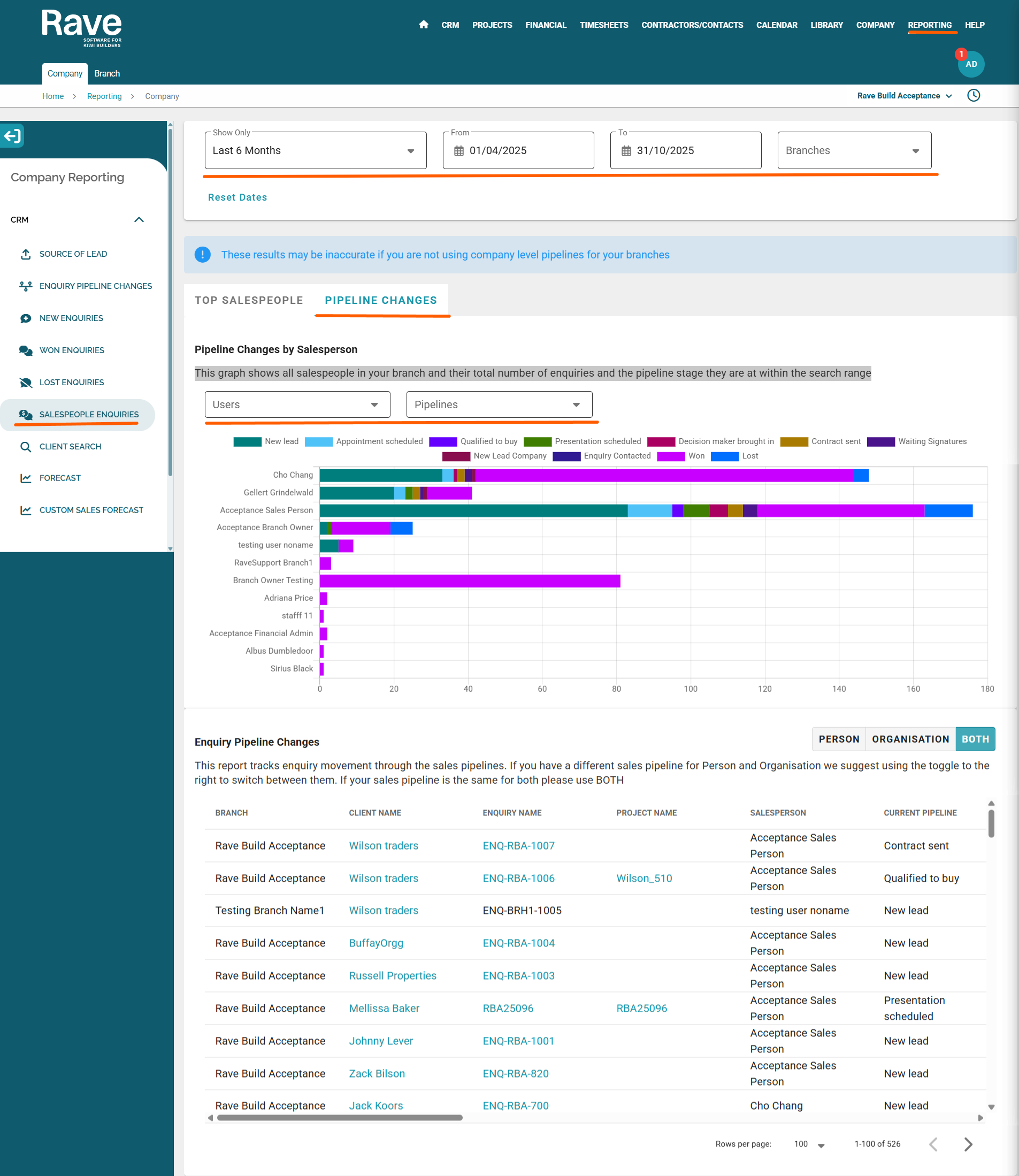Screen dimensions: 1019x1176
Task: Select the Both toggle option
Action: 975,739
